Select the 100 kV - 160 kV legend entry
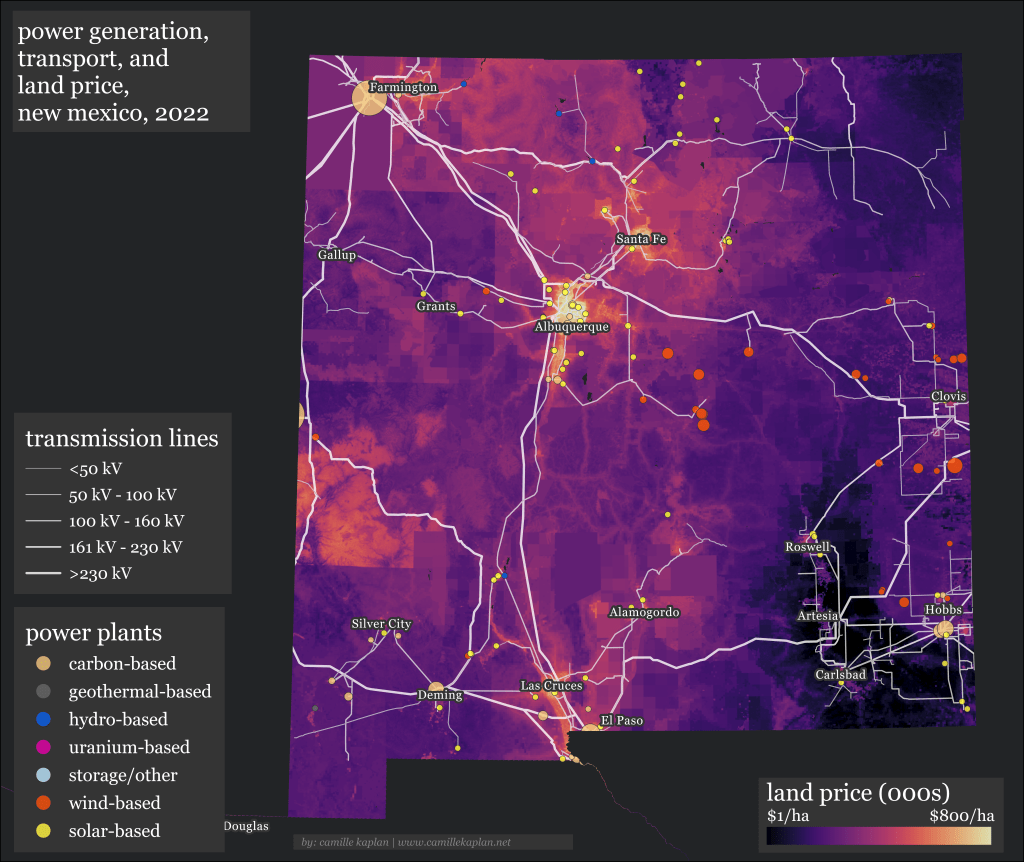 click(x=126, y=521)
